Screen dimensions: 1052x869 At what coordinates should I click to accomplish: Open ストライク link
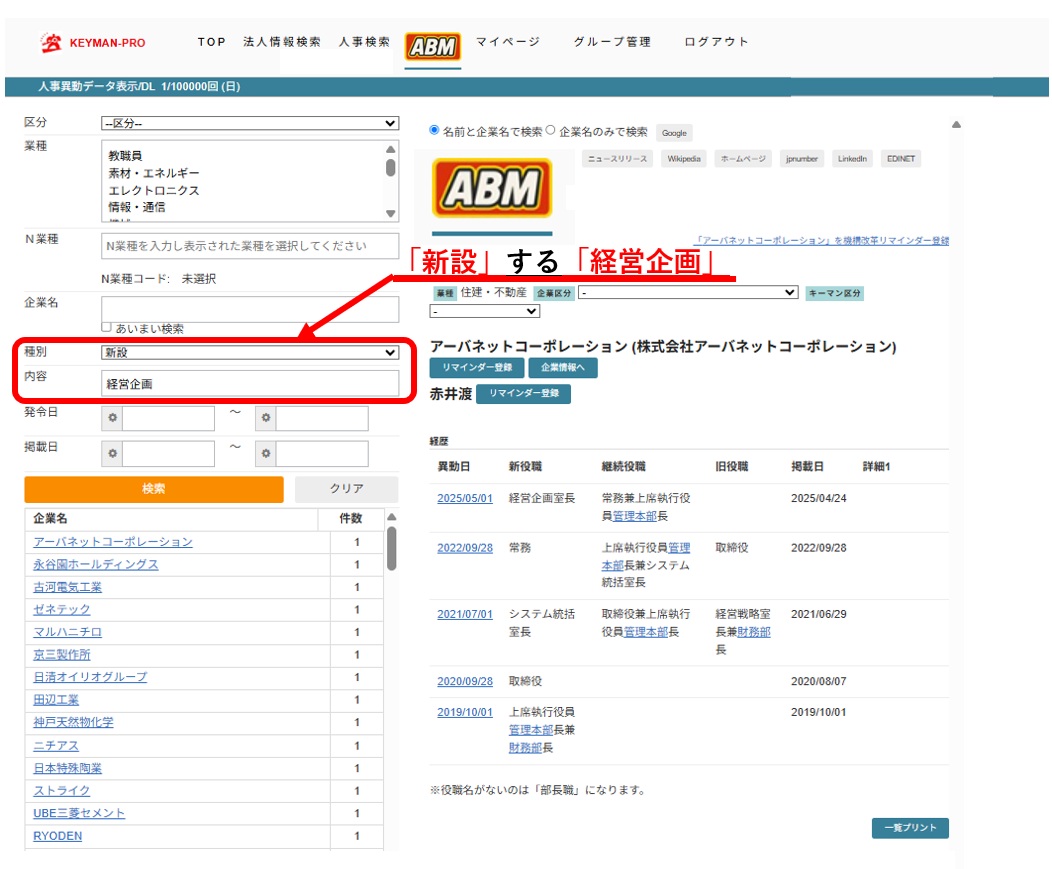[62, 790]
